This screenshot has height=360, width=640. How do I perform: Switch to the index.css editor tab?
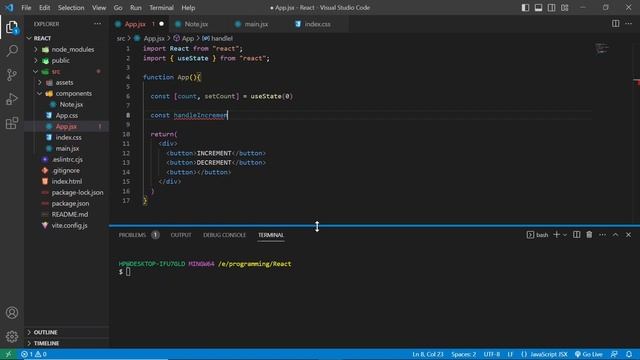point(317,24)
